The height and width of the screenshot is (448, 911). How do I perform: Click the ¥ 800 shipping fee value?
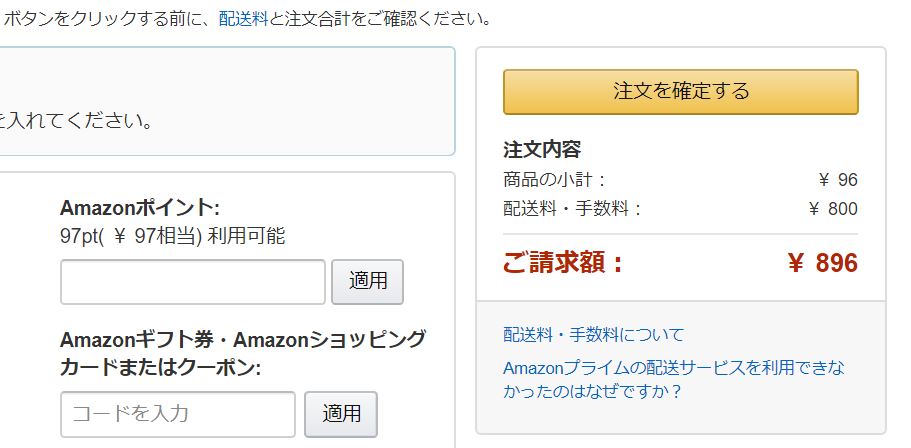(x=833, y=209)
